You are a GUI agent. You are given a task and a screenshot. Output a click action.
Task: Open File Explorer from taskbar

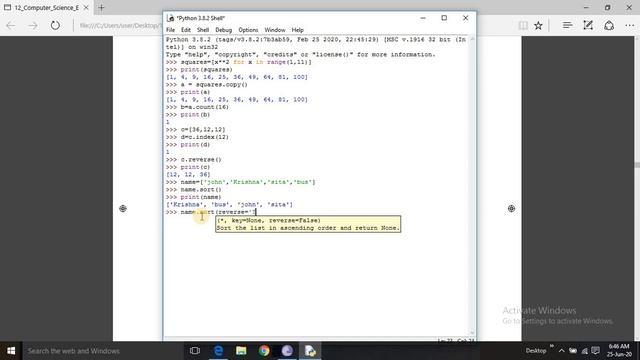(x=241, y=351)
